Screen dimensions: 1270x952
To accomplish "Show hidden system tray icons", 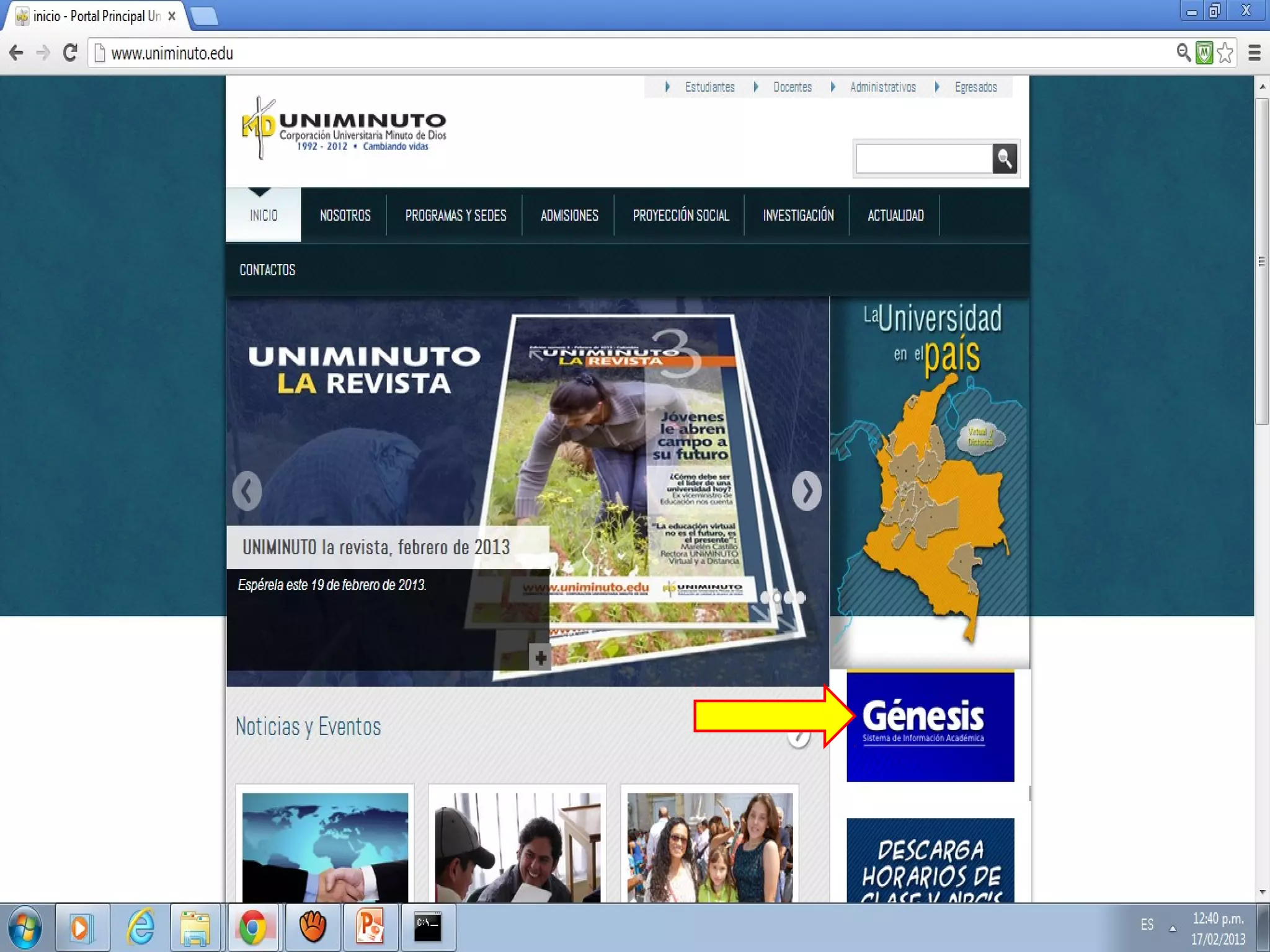I will point(1173,928).
